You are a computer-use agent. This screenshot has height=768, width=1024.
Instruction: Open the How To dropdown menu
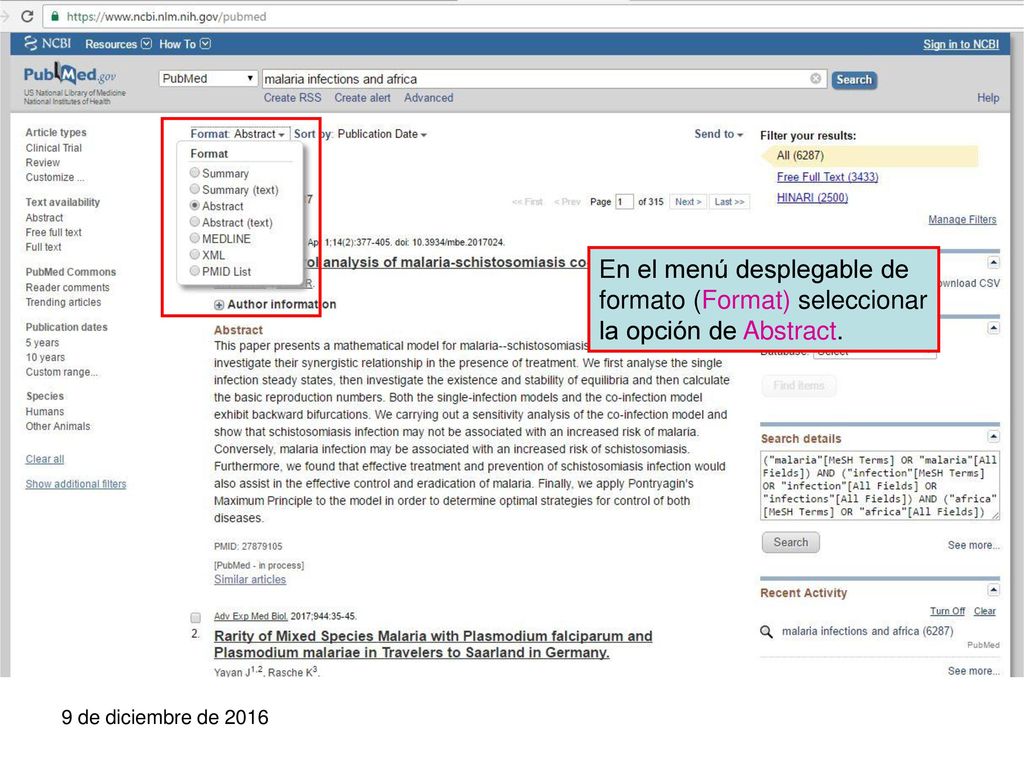pyautogui.click(x=185, y=44)
